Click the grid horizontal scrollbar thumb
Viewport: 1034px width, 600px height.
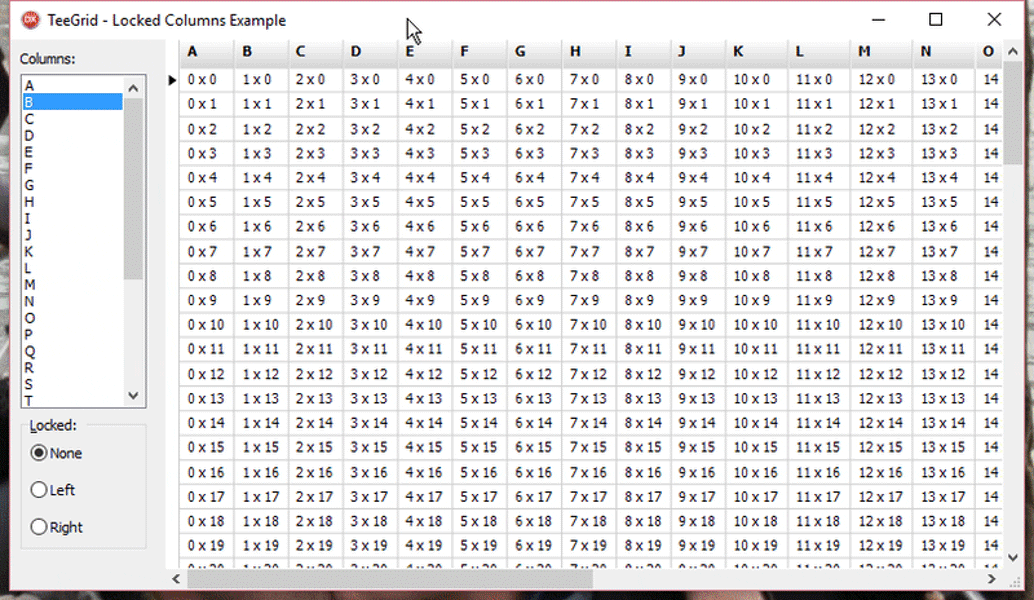[390, 579]
